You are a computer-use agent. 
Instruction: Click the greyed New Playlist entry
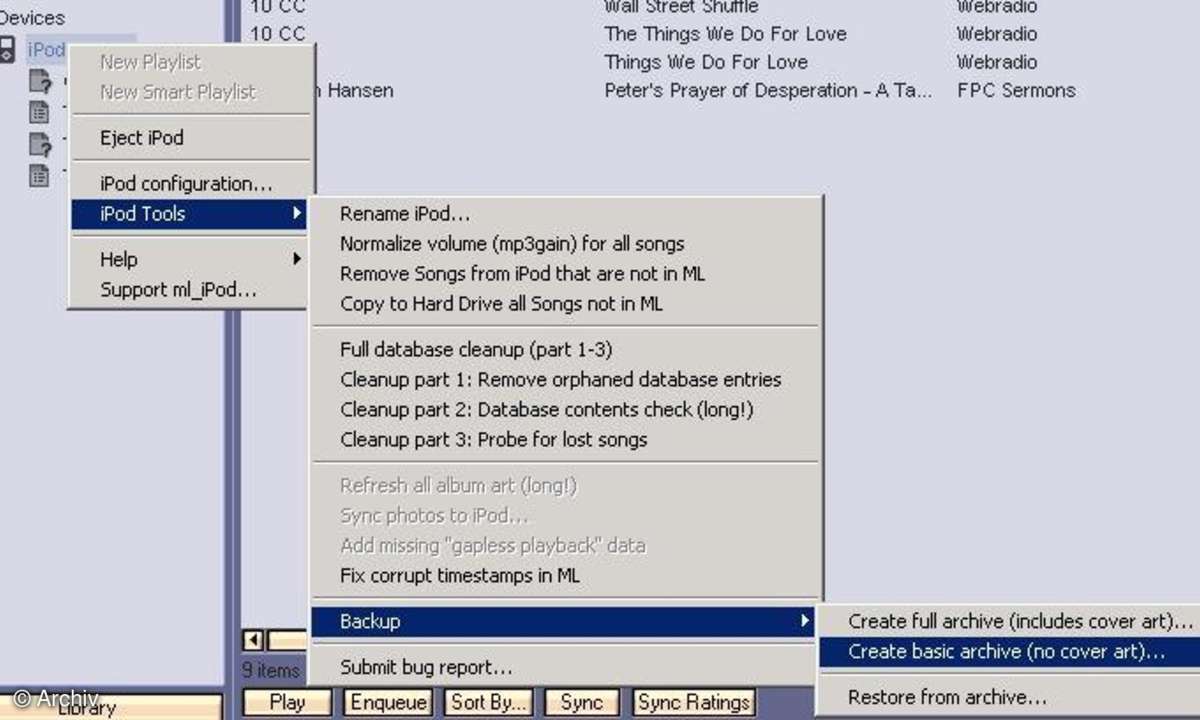point(150,62)
